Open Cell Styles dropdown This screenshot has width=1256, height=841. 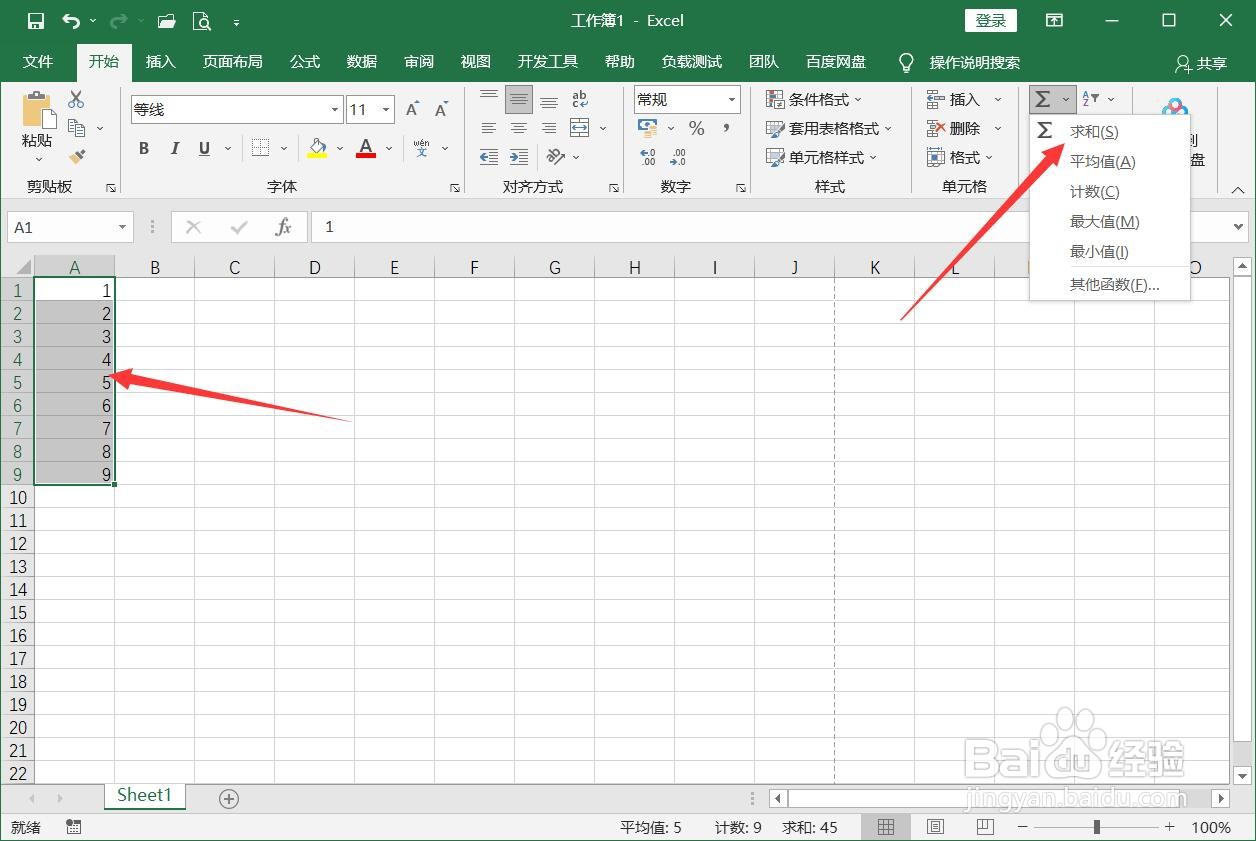pos(821,157)
